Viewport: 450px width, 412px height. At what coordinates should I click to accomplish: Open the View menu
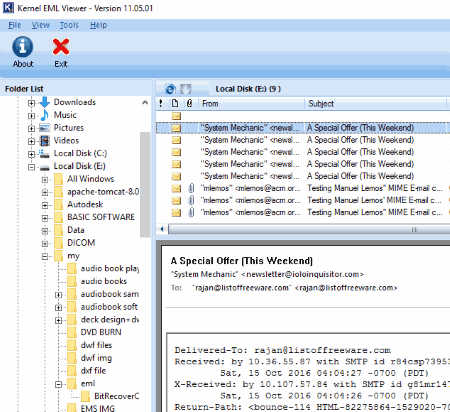pyautogui.click(x=41, y=25)
